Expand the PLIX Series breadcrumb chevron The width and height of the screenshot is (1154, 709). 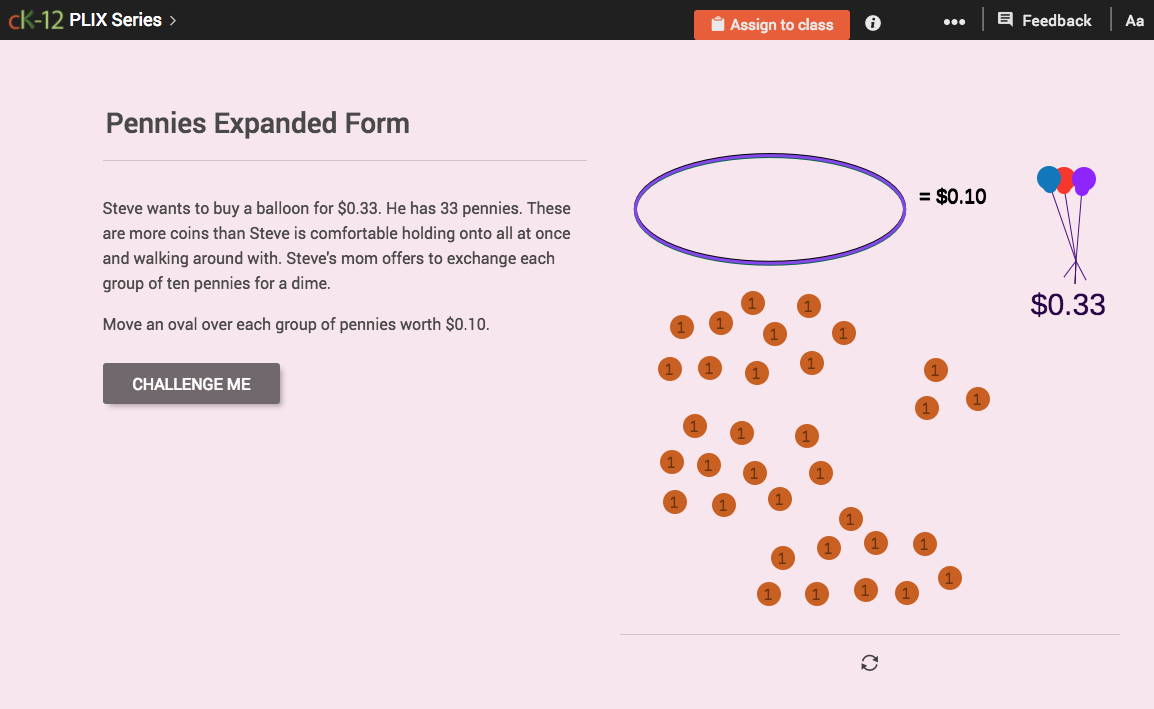(x=171, y=19)
